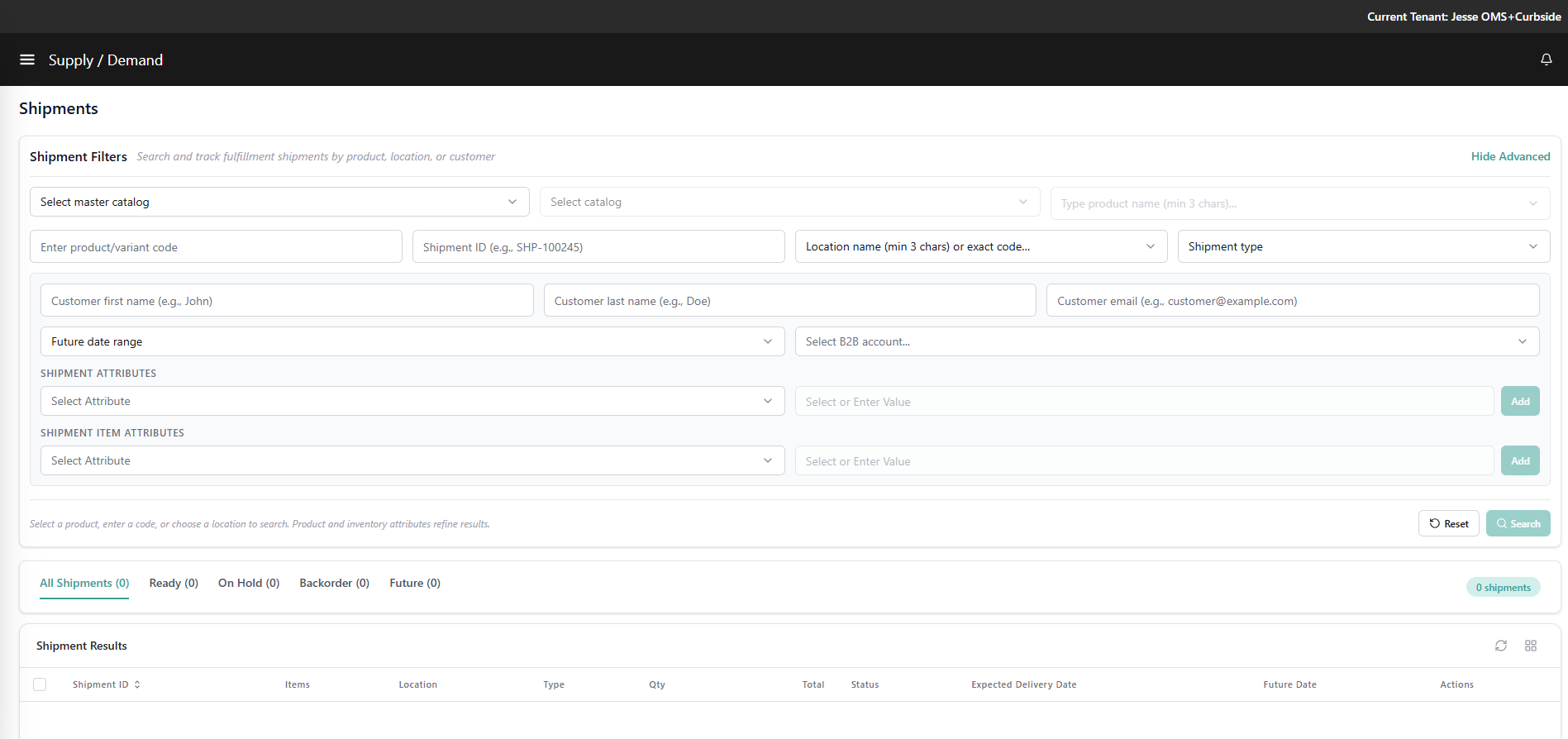This screenshot has width=1568, height=739.
Task: Expand the Shipment type dropdown
Action: click(1363, 246)
